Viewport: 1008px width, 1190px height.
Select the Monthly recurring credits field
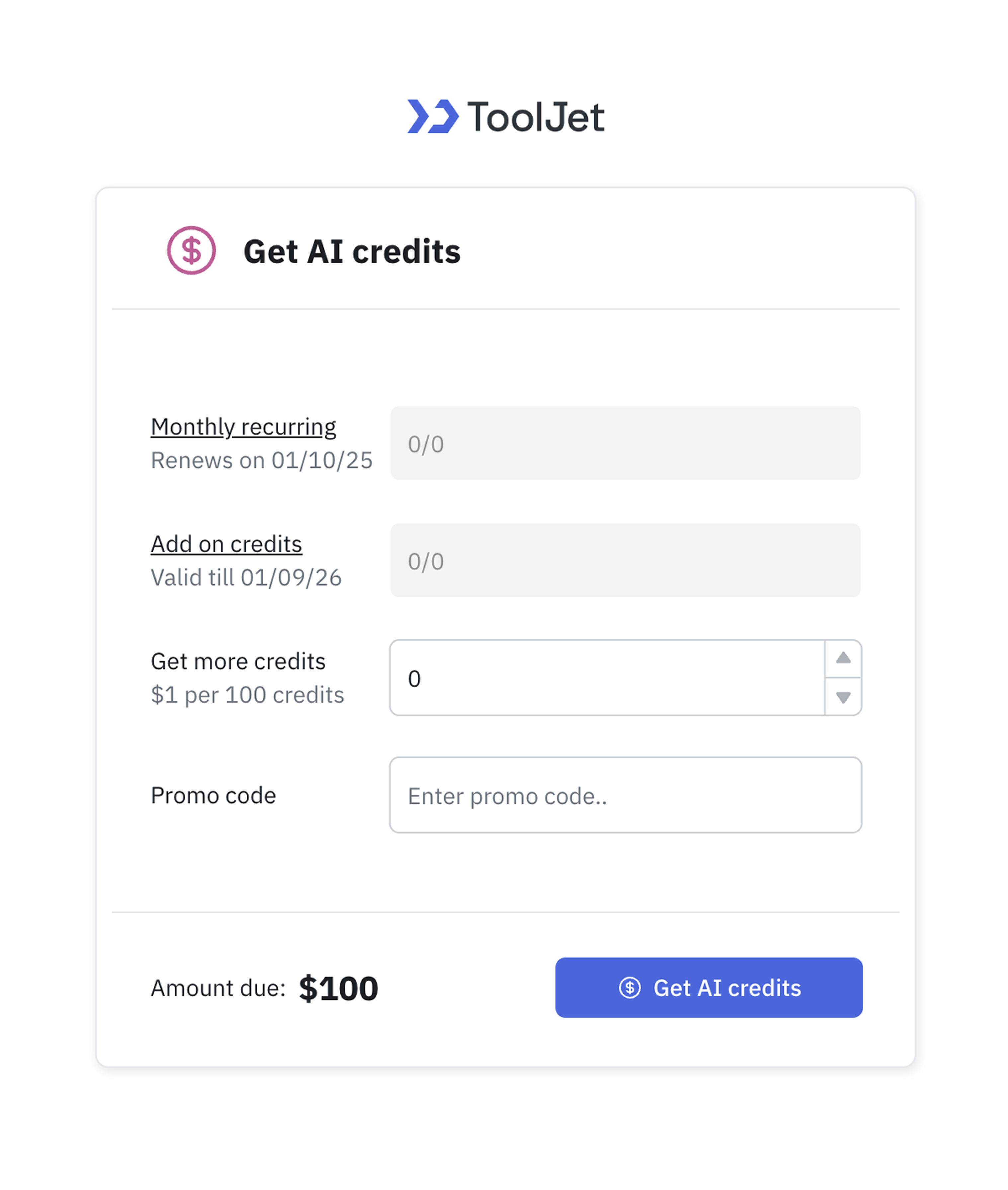(x=625, y=443)
